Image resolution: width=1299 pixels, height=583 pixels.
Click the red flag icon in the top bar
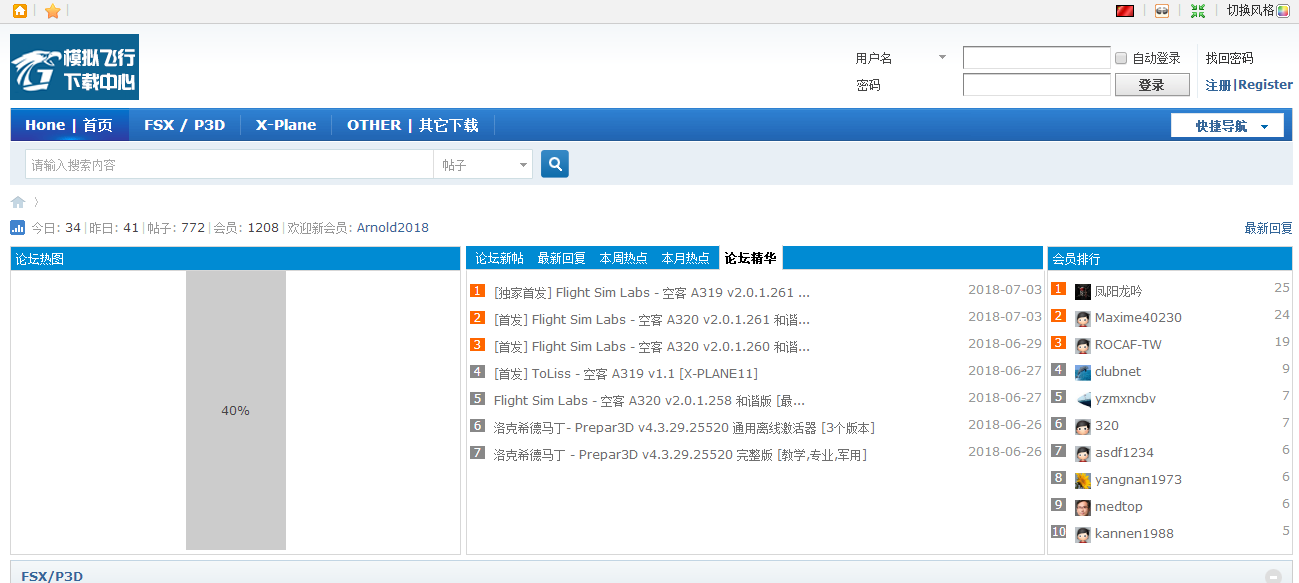pyautogui.click(x=1124, y=11)
